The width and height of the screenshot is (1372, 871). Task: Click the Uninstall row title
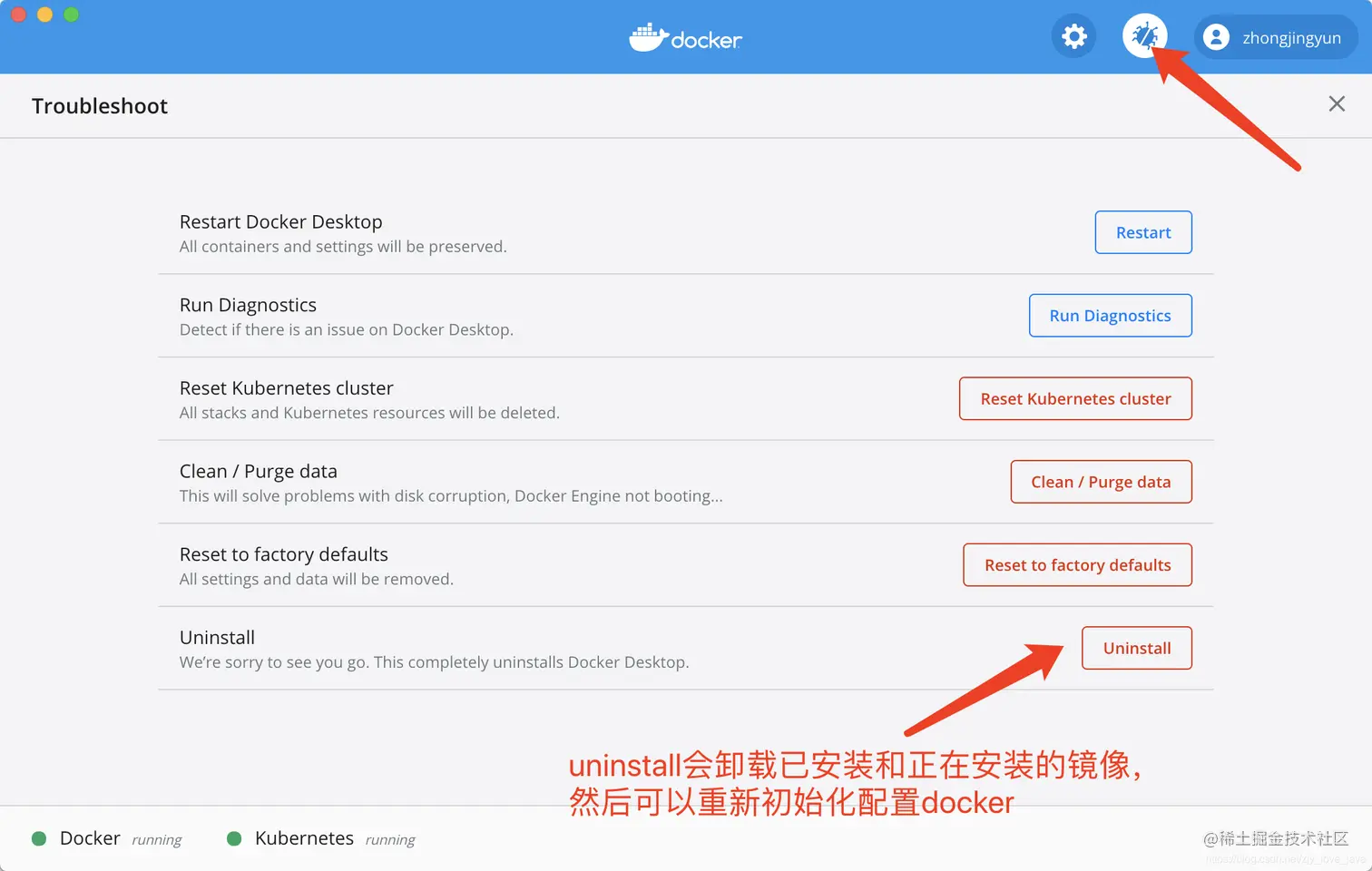pyautogui.click(x=217, y=638)
